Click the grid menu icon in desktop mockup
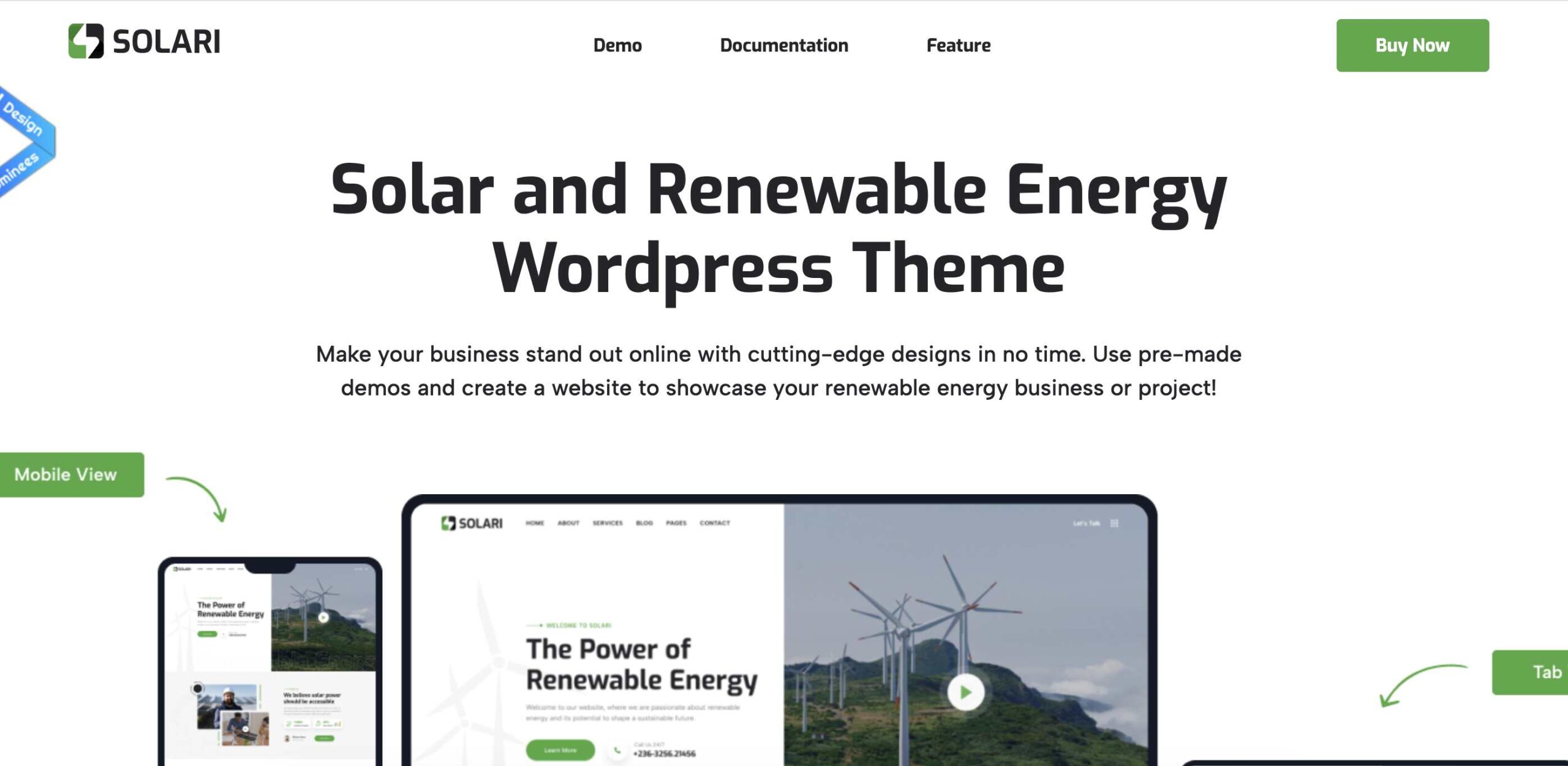 (1115, 523)
